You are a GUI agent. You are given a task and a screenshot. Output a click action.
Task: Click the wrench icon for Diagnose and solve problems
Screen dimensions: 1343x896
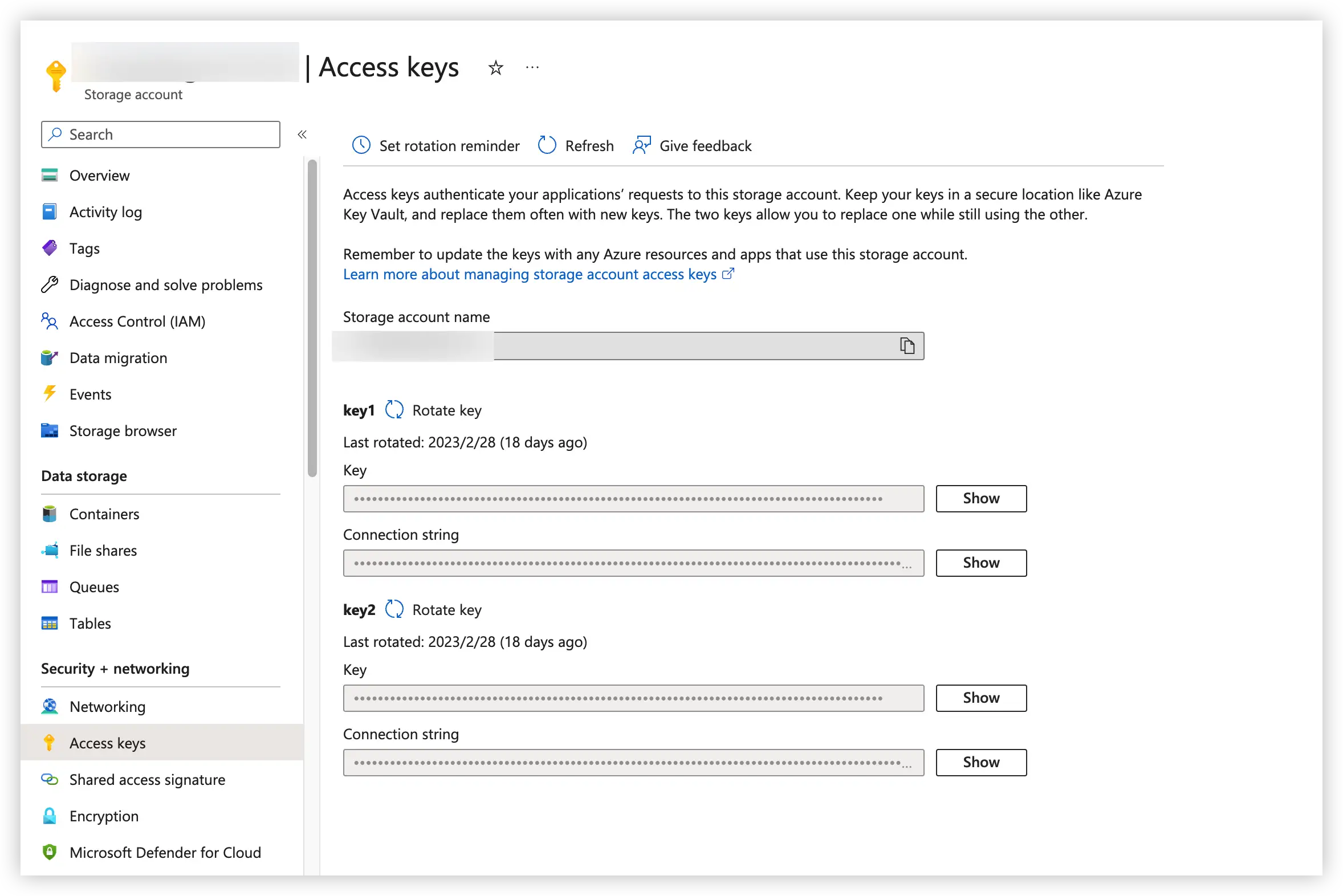[50, 284]
